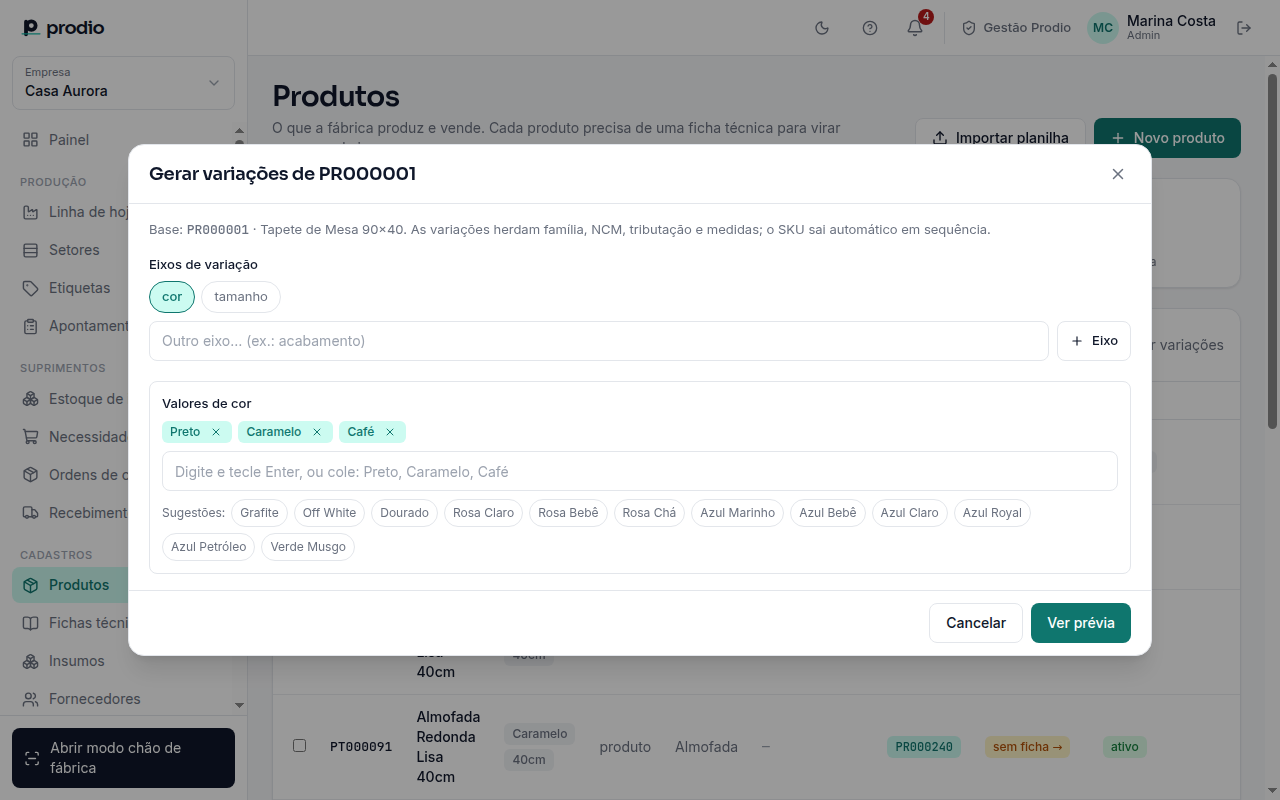Toggle the cor variation axis chip
The height and width of the screenshot is (800, 1280).
point(172,297)
